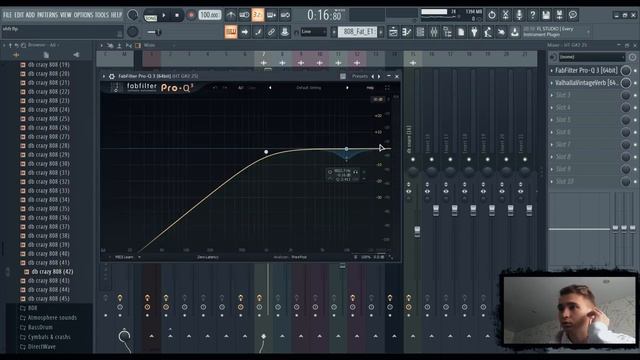This screenshot has width=640, height=360.
Task: Toggle wait for input icon
Action: coord(244,15)
